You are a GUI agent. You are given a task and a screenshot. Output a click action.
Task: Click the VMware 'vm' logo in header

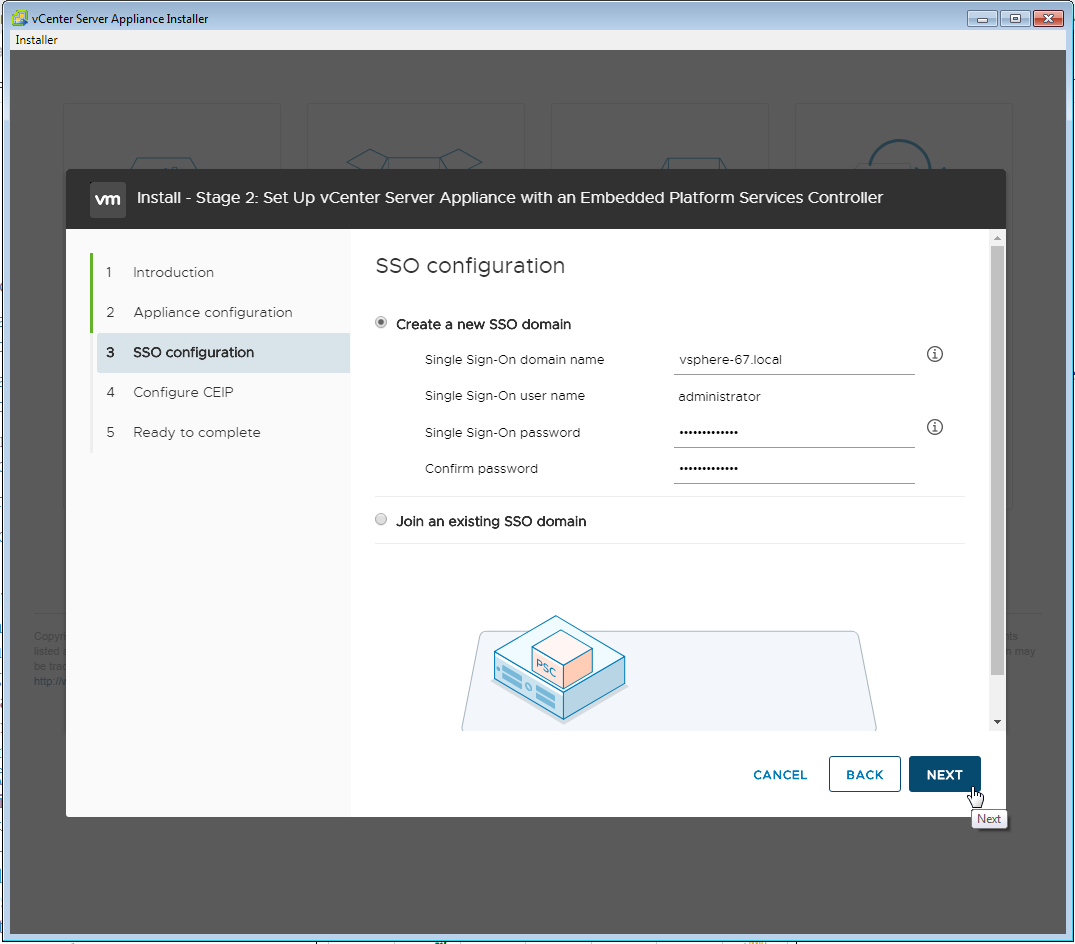(x=108, y=198)
